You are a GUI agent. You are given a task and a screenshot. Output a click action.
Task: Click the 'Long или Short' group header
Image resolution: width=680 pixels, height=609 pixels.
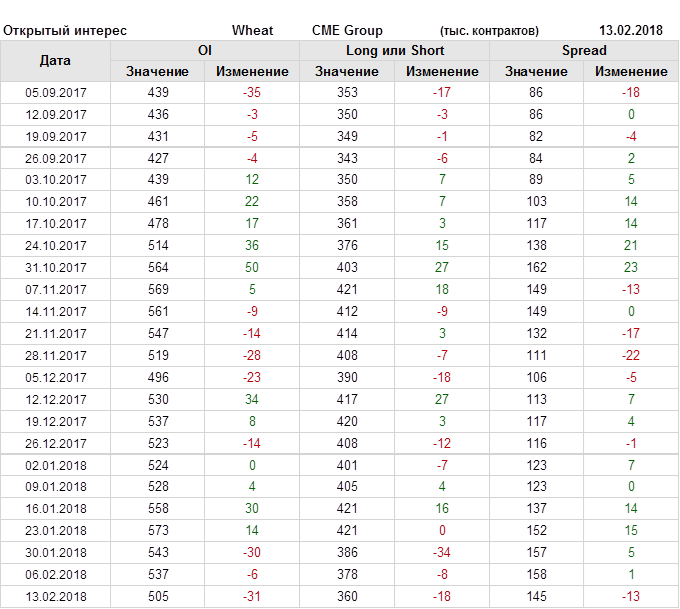[x=395, y=50]
